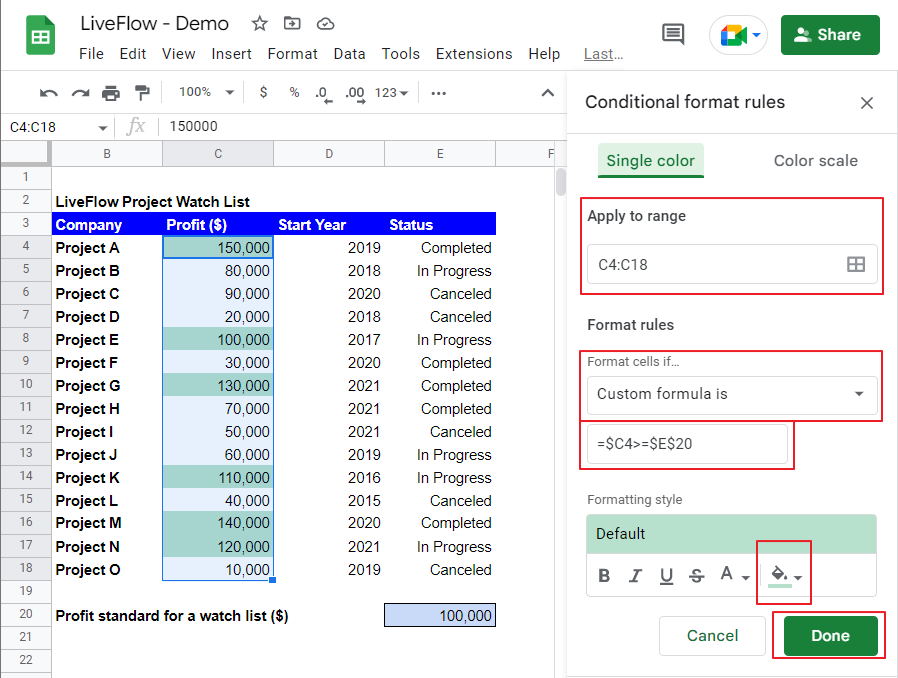
Task: Increase decimal places
Action: (x=355, y=93)
